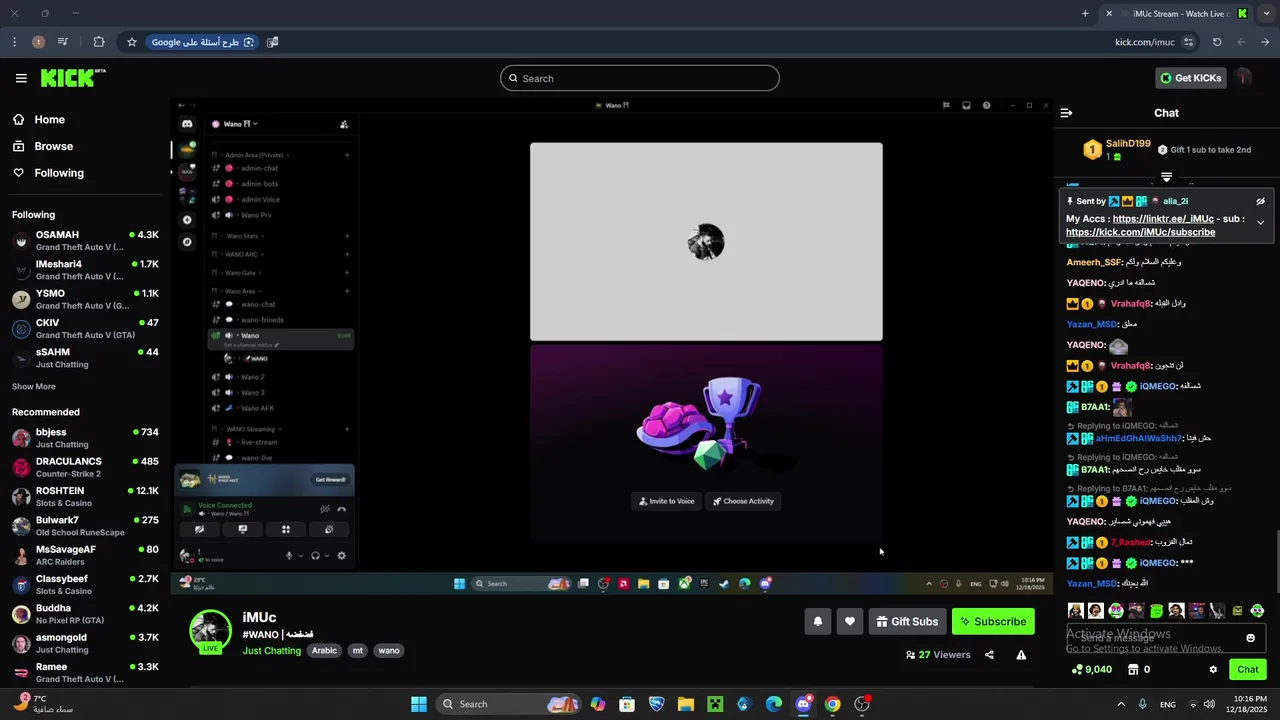Click the share icon next to Viewers
This screenshot has height=720, width=1280.
pos(989,655)
